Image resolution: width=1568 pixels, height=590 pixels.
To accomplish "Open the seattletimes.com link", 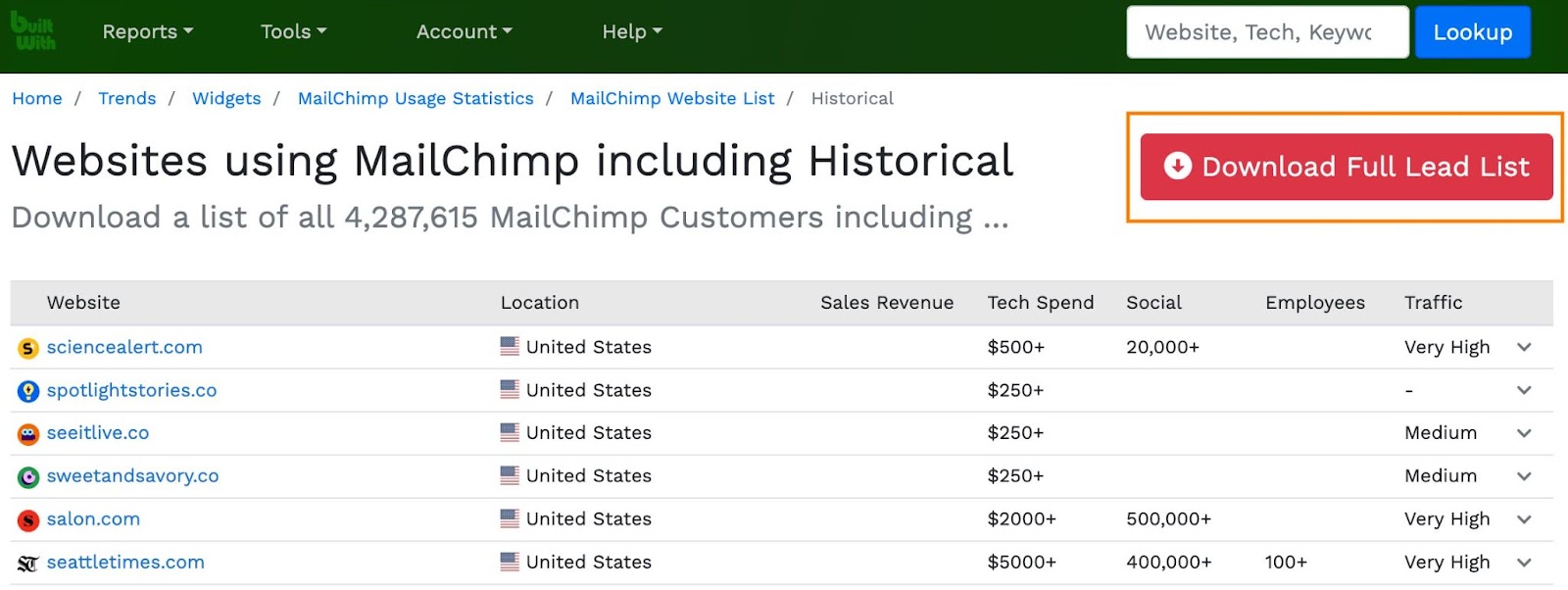I will [125, 563].
